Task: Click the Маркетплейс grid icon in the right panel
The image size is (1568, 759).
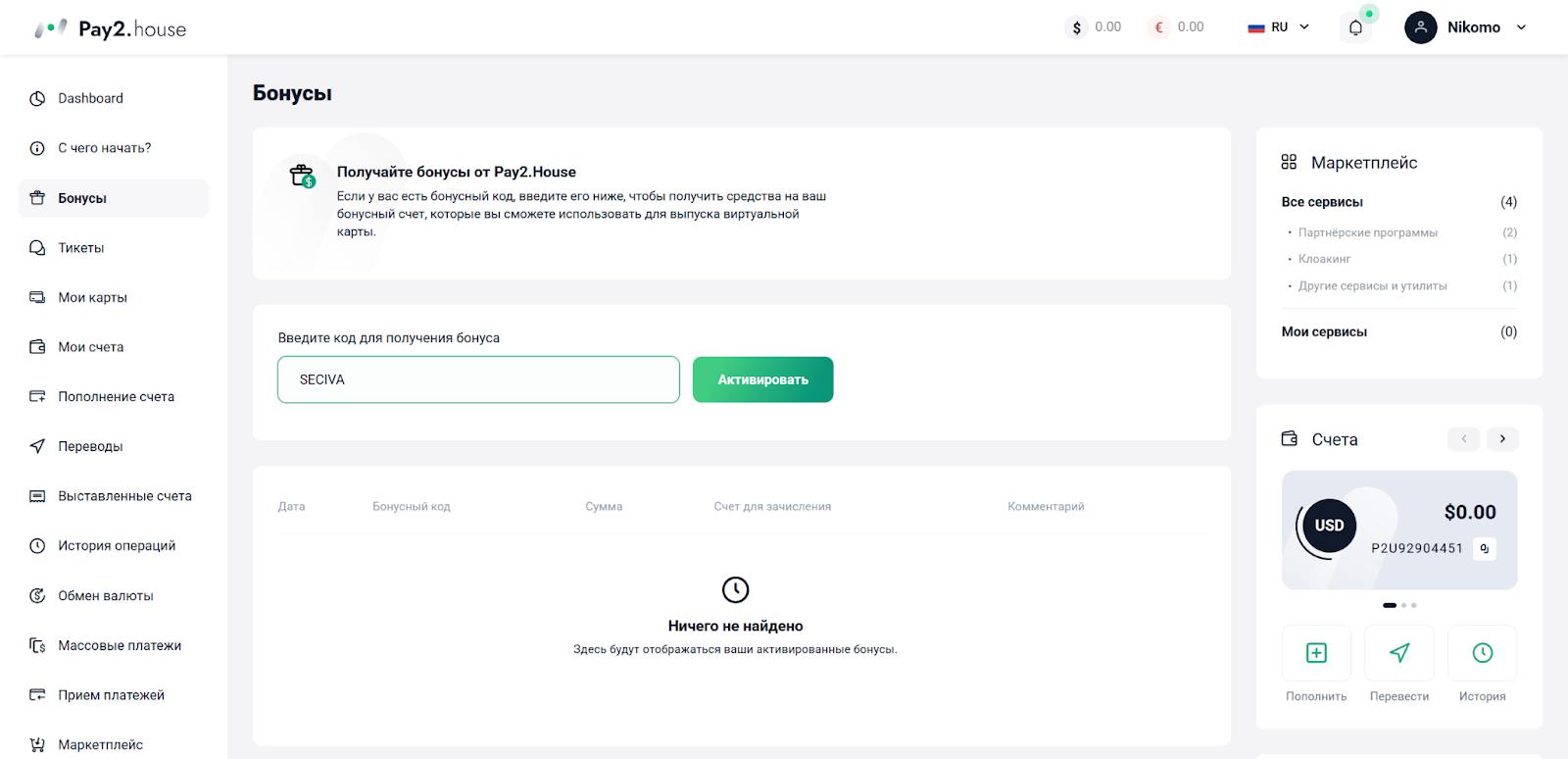Action: (x=1289, y=162)
